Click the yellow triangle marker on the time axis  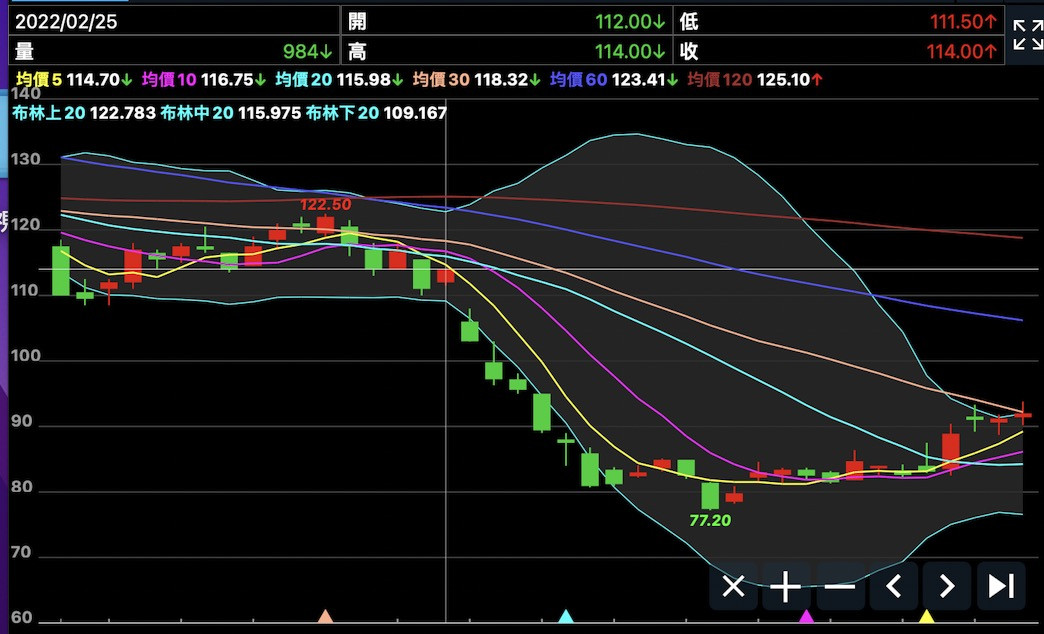click(926, 616)
